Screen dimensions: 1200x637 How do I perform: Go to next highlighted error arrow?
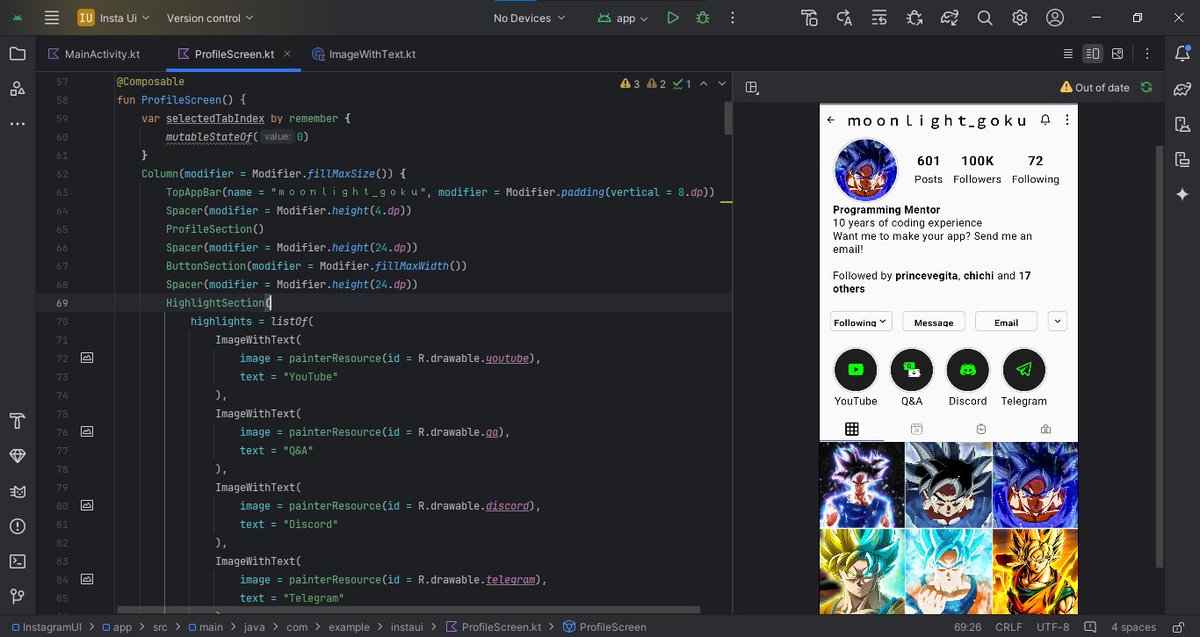[722, 84]
